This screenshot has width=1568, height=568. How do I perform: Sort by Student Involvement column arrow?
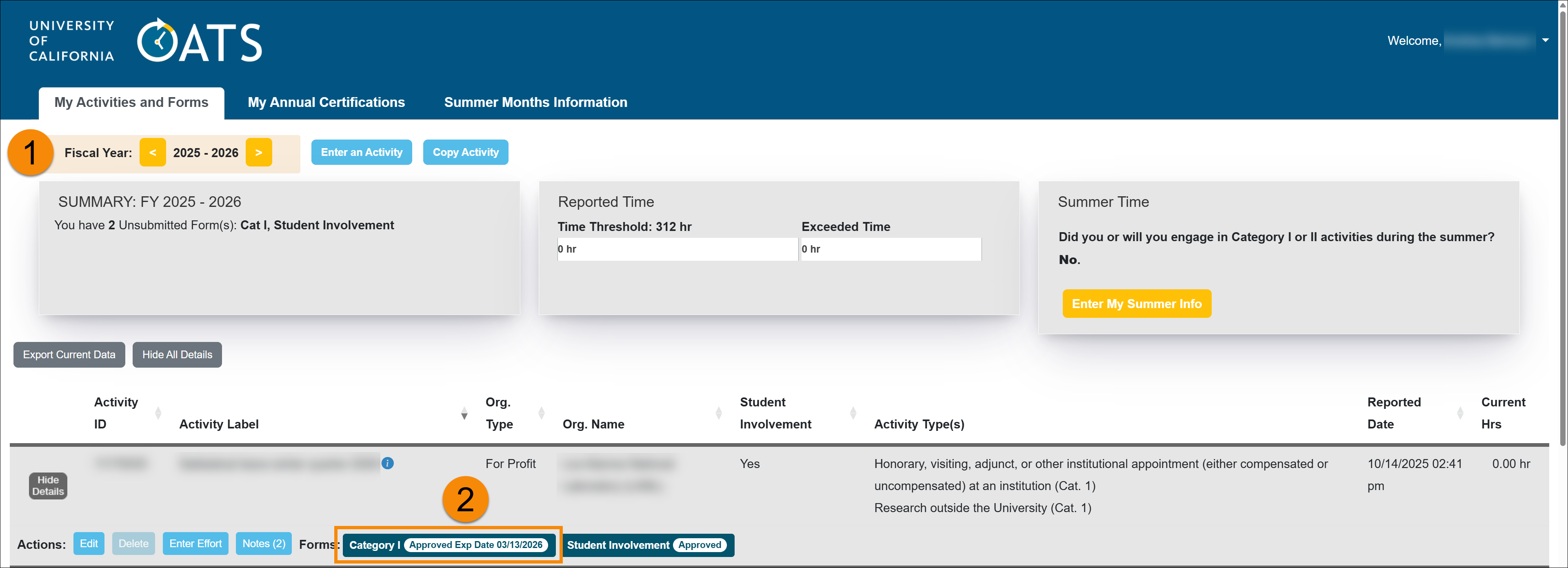point(852,413)
